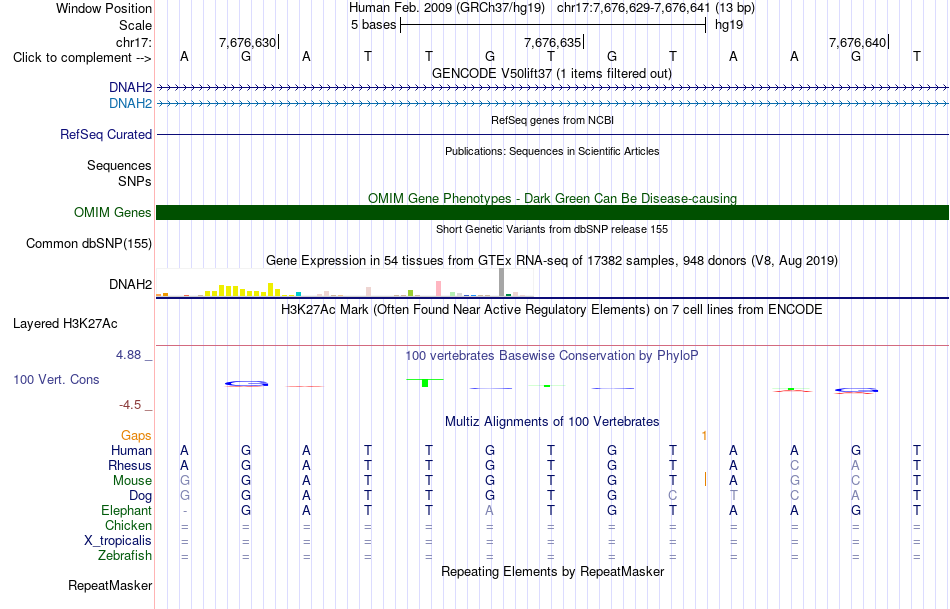This screenshot has height=609, width=950.
Task: Click the tall gray bar in GTEx chart
Action: pos(501,282)
